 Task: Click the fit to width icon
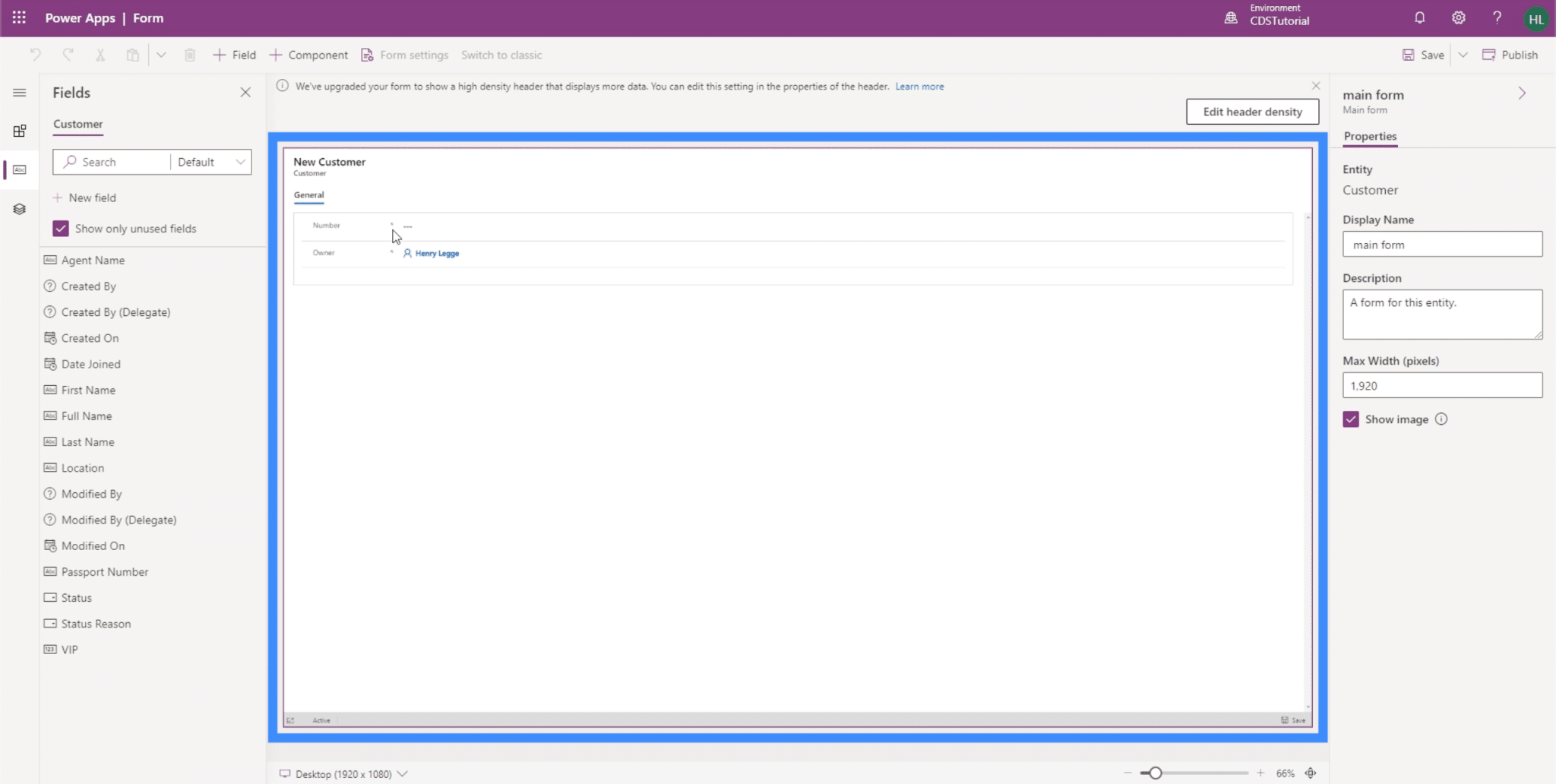click(1311, 773)
